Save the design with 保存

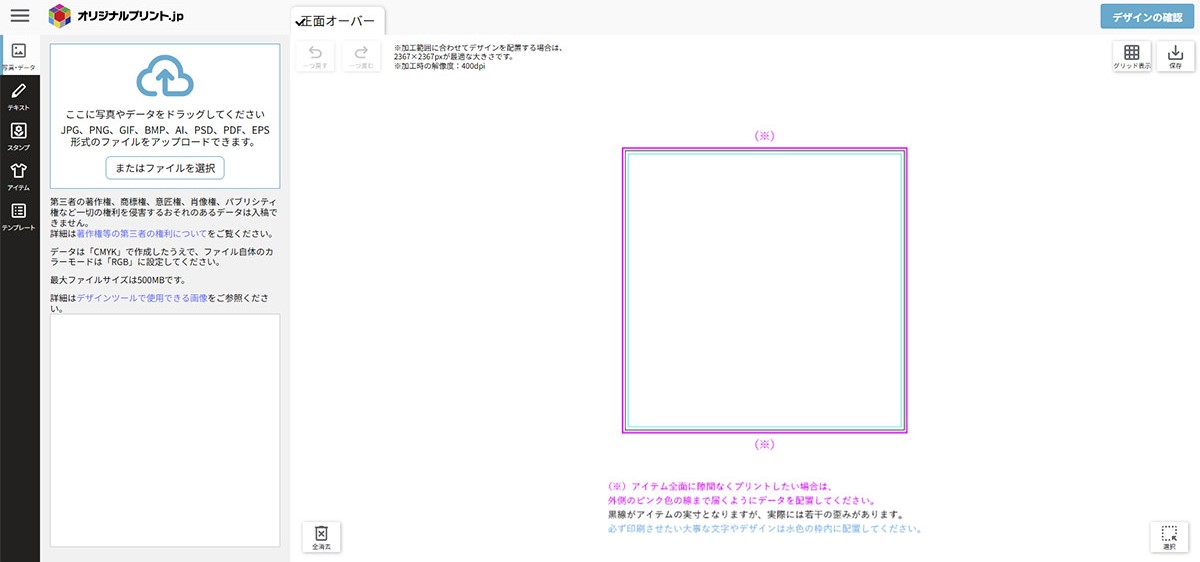1174,57
